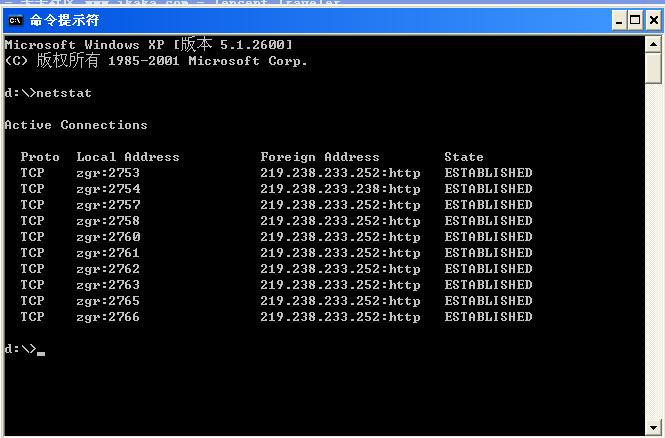Minimize the command prompt window
The image size is (665, 438).
pyautogui.click(x=618, y=20)
